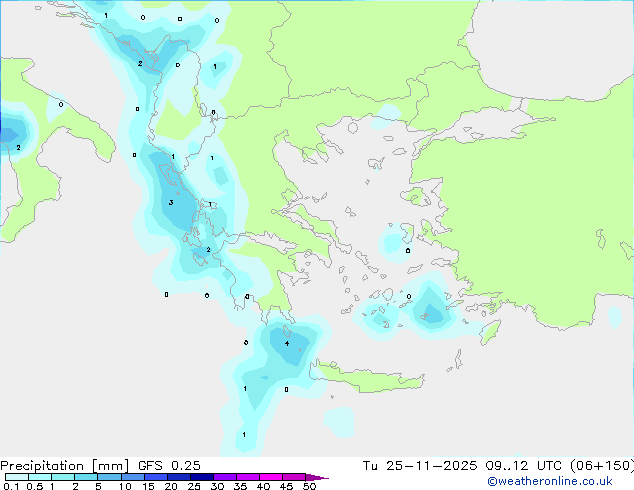
Task: Click the '0.1' legend scale label
Action: tap(11, 486)
